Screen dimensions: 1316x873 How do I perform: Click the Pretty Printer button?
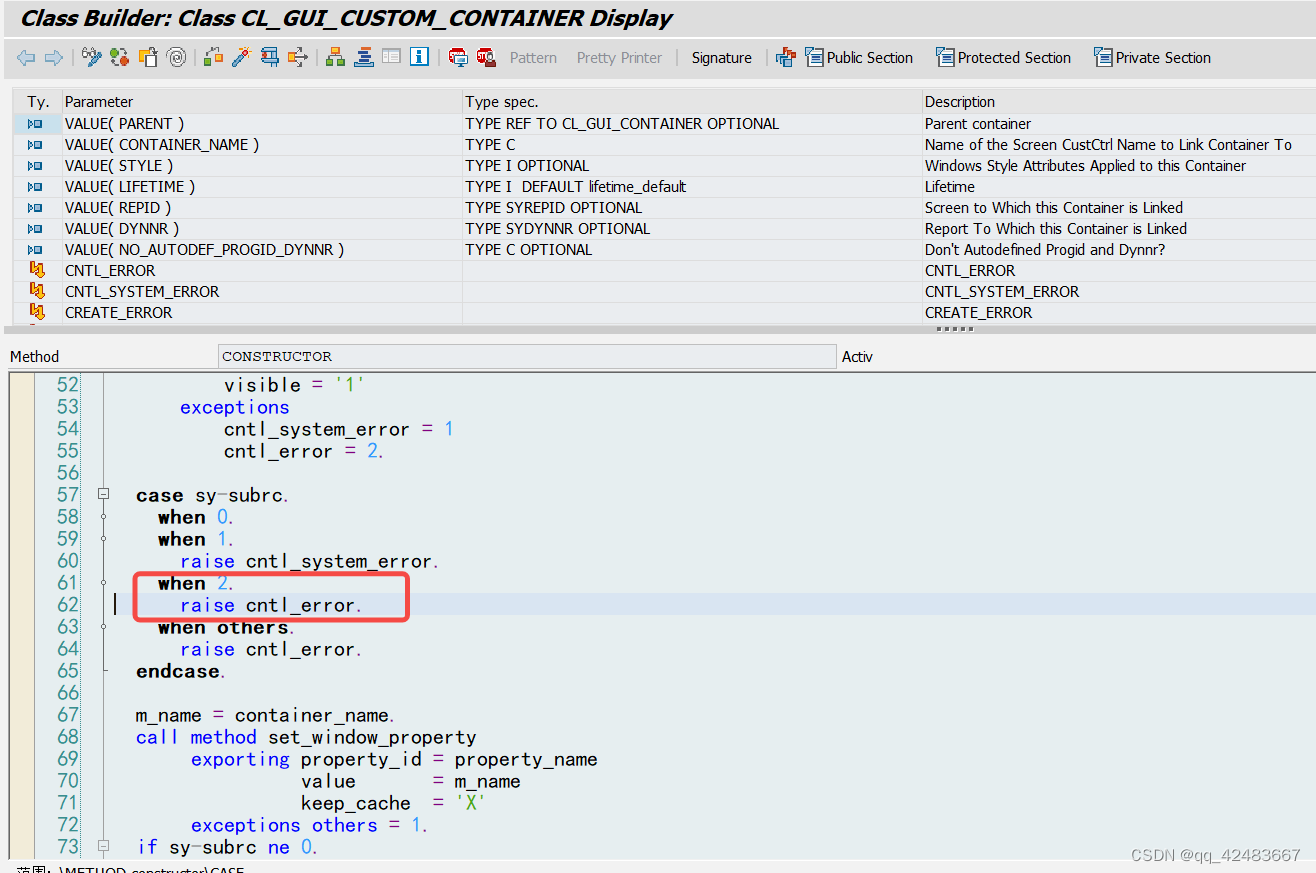619,58
